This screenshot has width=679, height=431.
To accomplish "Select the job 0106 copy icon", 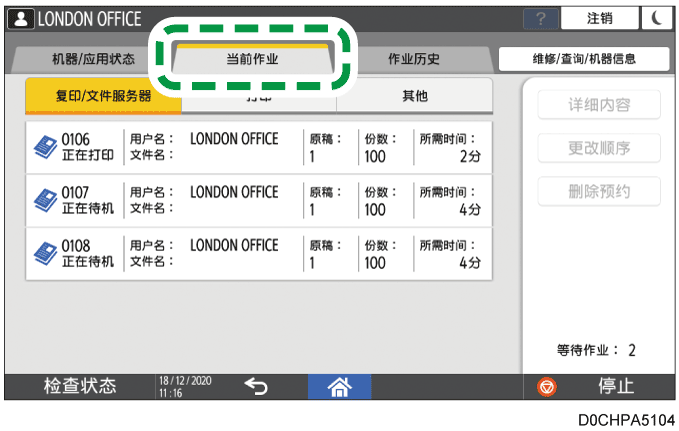I will [45, 146].
